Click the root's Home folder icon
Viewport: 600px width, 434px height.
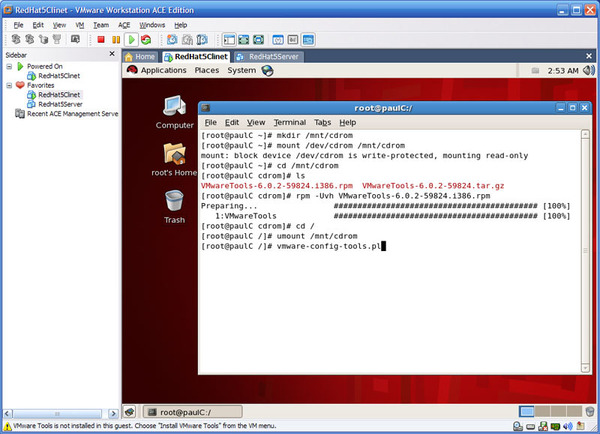coord(174,160)
